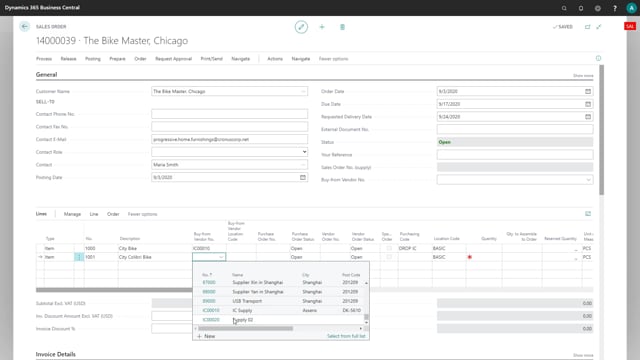Click Show more in Invoice Details
Image resolution: width=640 pixels, height=360 pixels.
point(583,356)
